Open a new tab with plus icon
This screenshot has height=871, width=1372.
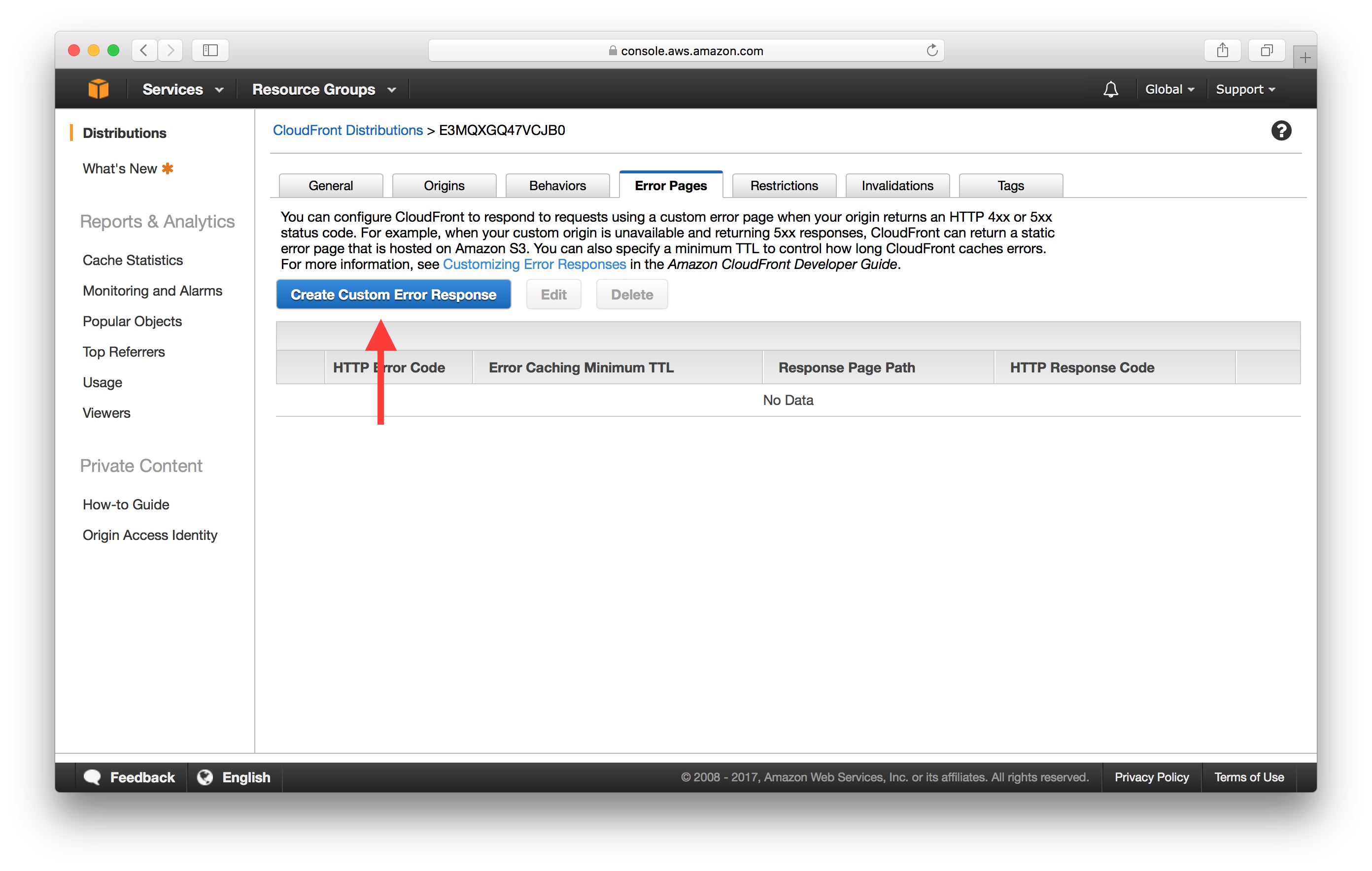(x=1305, y=58)
